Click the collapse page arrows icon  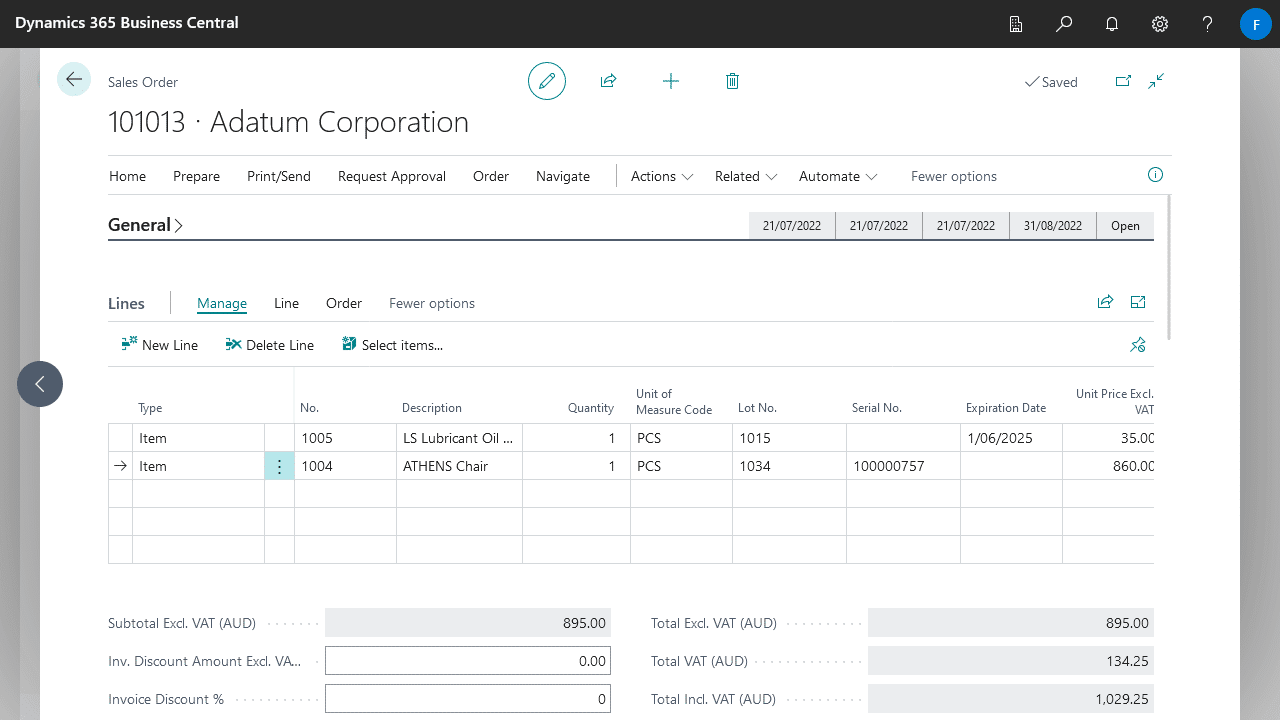[1156, 81]
